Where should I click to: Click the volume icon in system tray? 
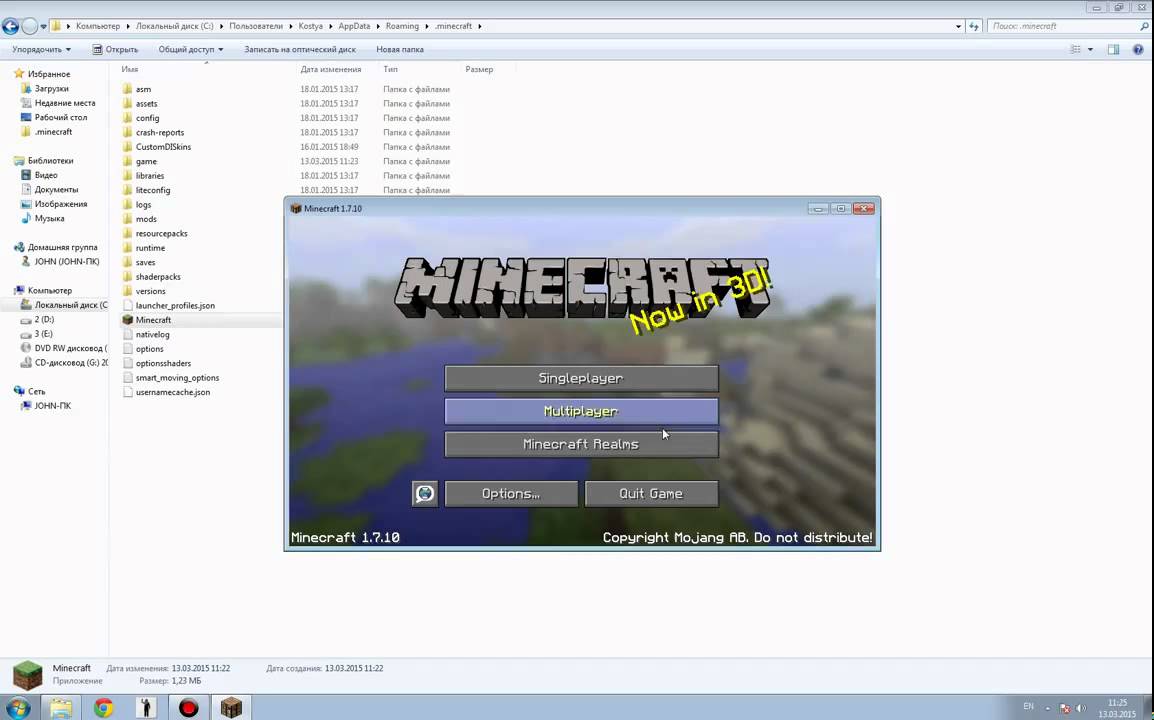coord(1080,708)
